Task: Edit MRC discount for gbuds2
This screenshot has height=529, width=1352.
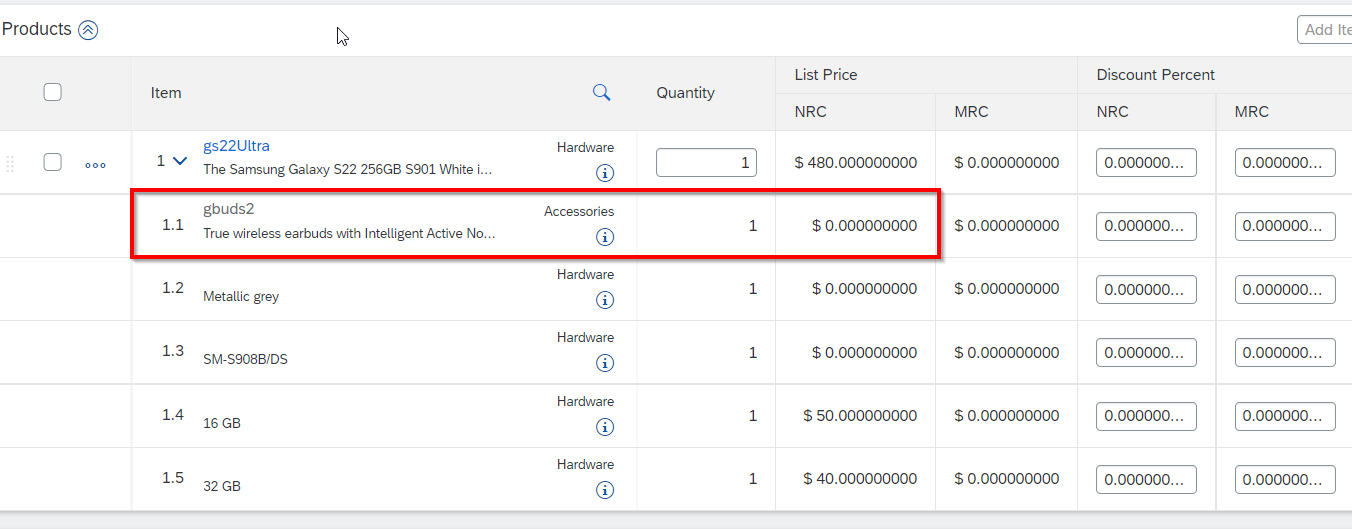Action: (x=1285, y=226)
